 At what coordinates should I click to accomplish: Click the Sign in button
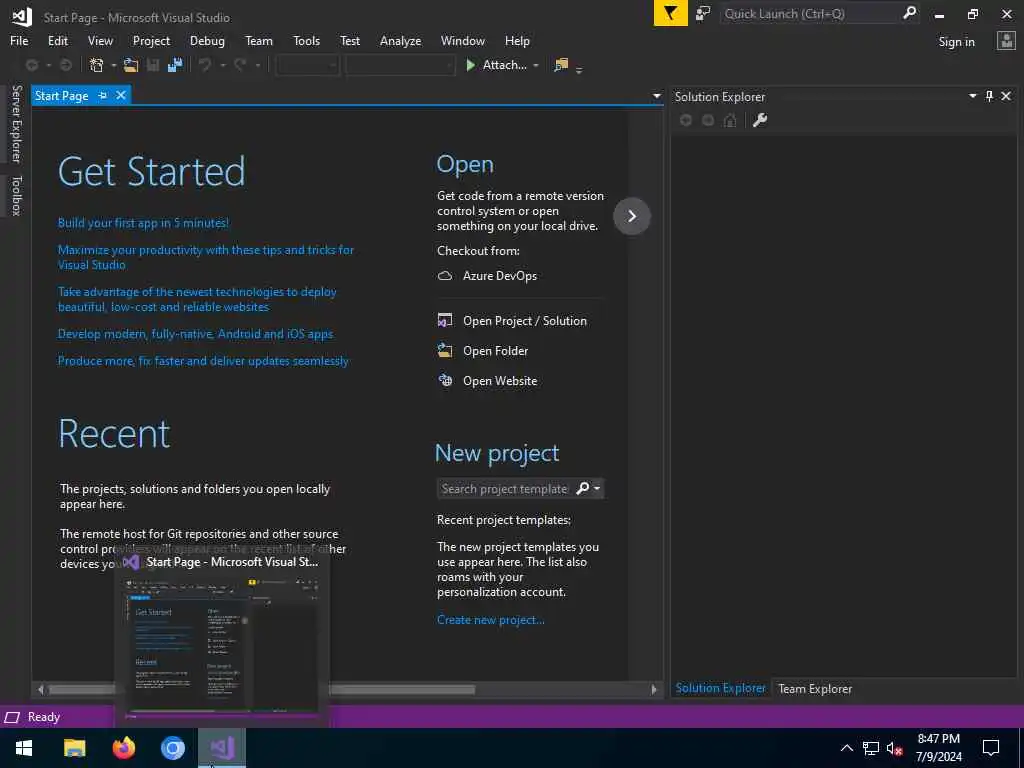(956, 41)
